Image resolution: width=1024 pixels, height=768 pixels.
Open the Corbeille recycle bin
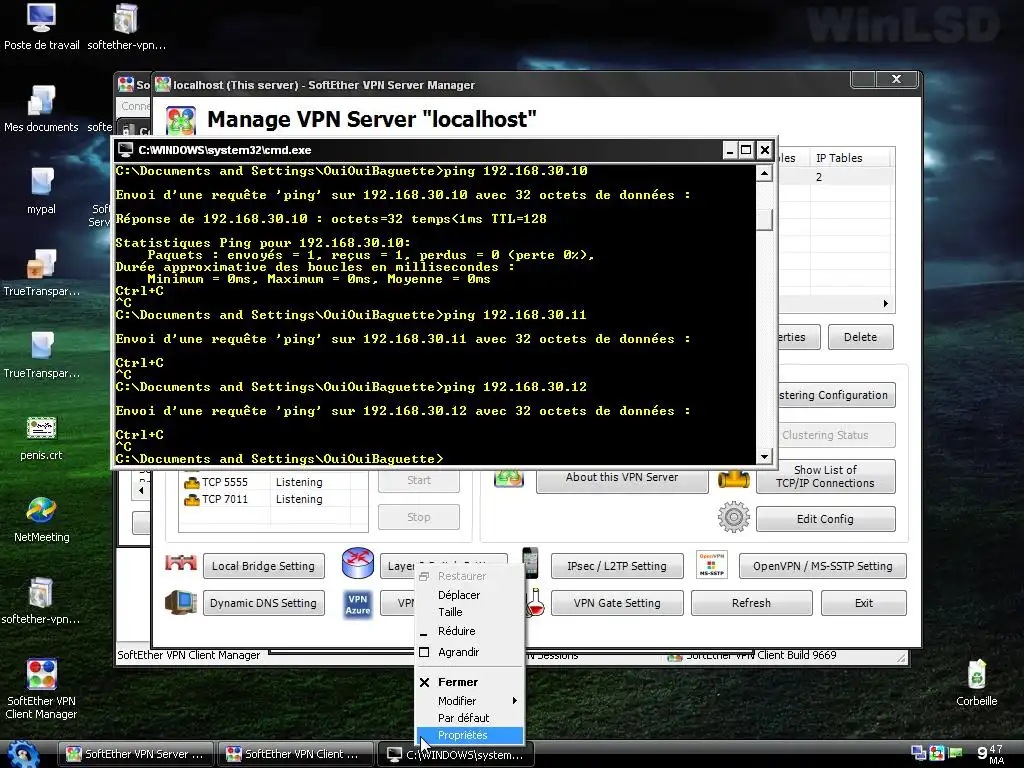976,682
